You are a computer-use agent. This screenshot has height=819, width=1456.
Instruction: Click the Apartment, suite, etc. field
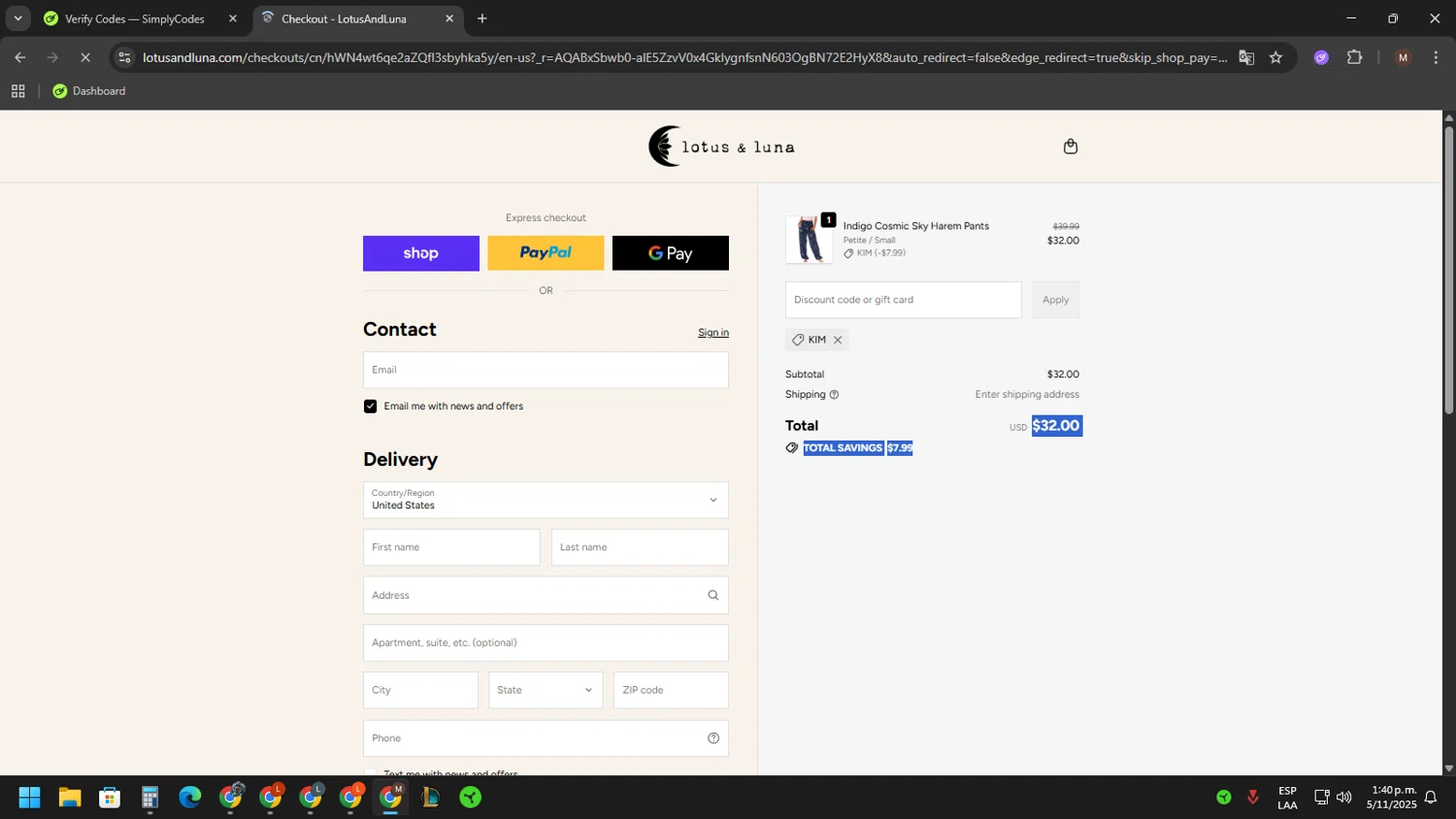[x=546, y=643]
